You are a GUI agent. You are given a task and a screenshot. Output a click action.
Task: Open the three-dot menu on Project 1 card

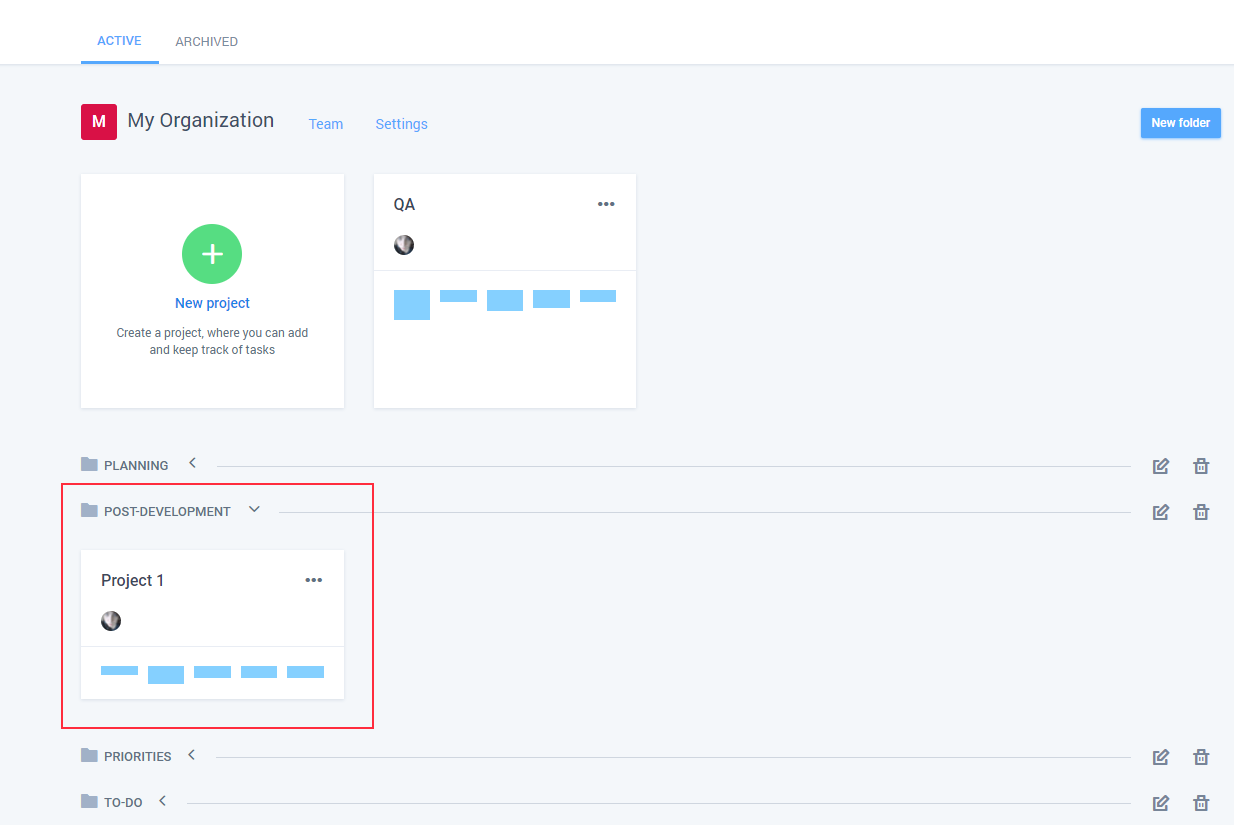point(314,580)
